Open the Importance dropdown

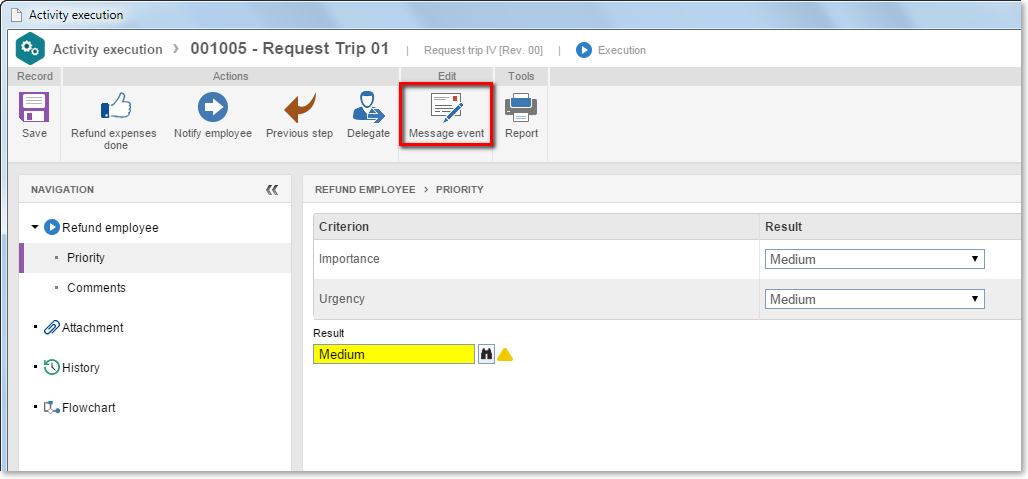coord(875,259)
